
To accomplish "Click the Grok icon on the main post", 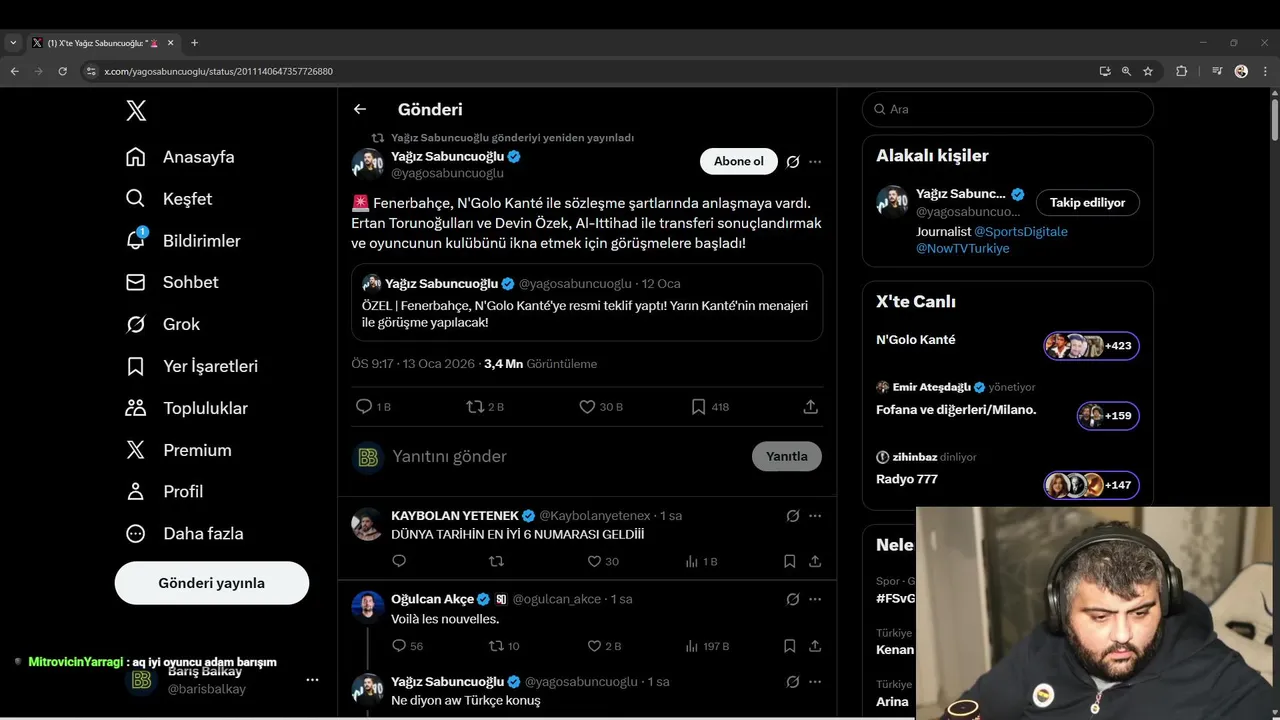I will tap(793, 162).
